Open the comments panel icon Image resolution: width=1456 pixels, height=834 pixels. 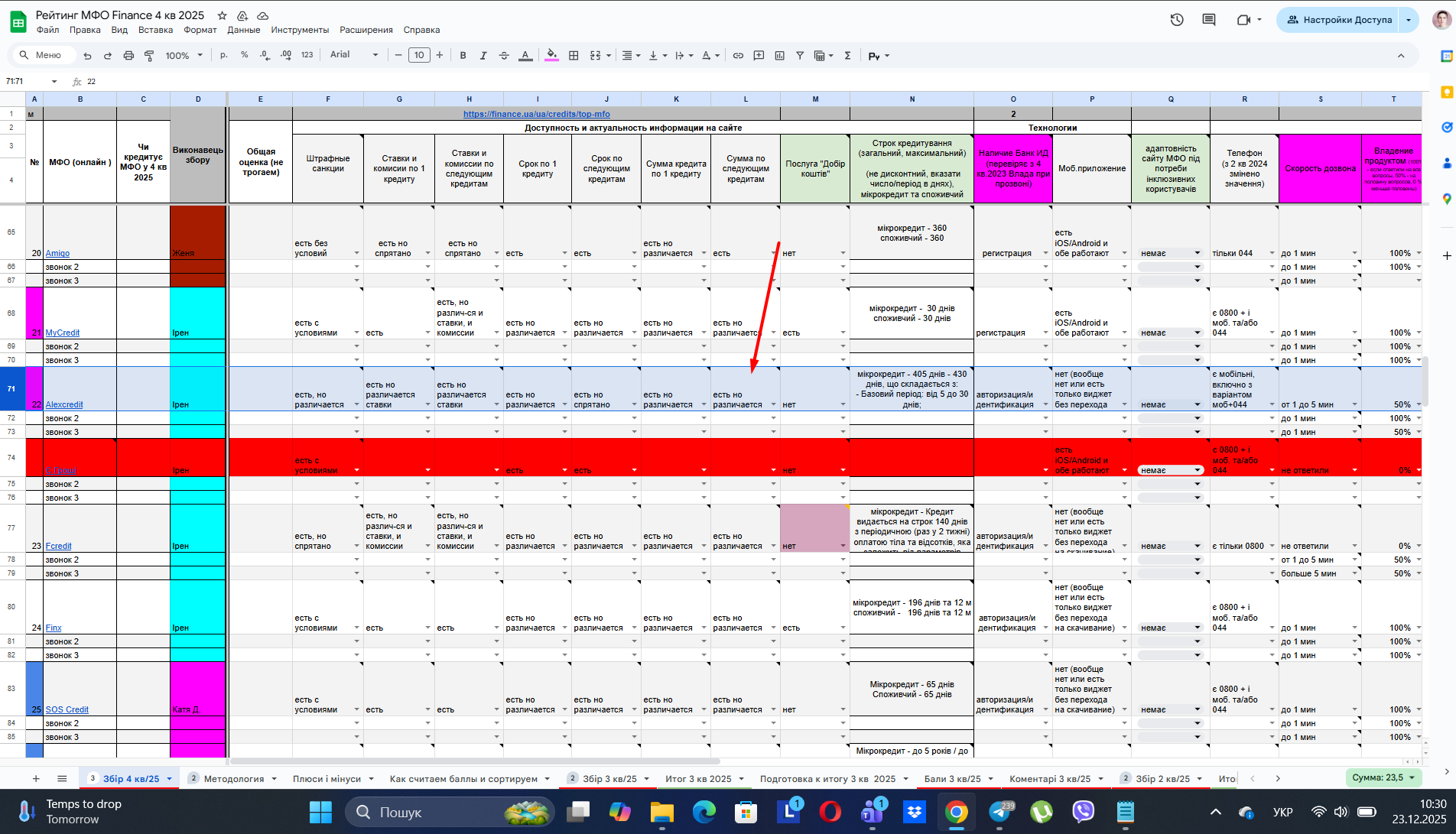click(x=1209, y=20)
